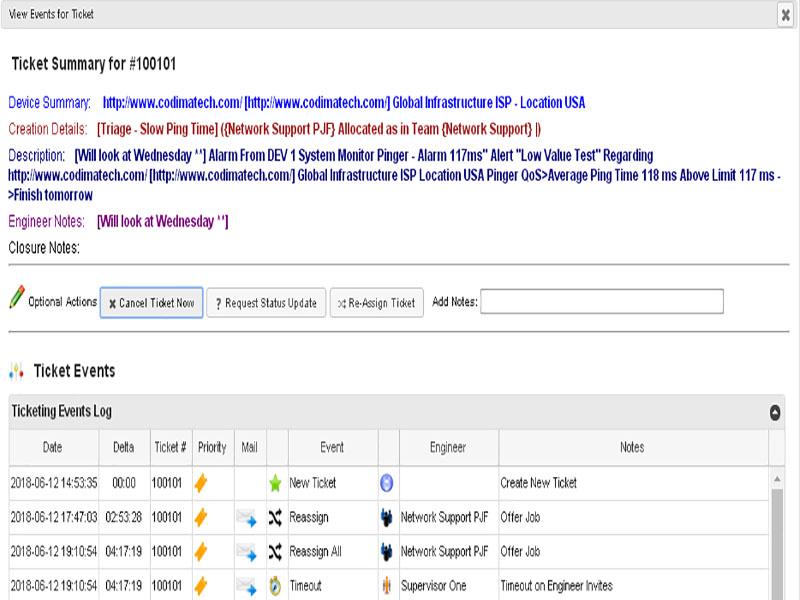
Task: Click priority icon in New Ticket row
Action: coord(201,483)
